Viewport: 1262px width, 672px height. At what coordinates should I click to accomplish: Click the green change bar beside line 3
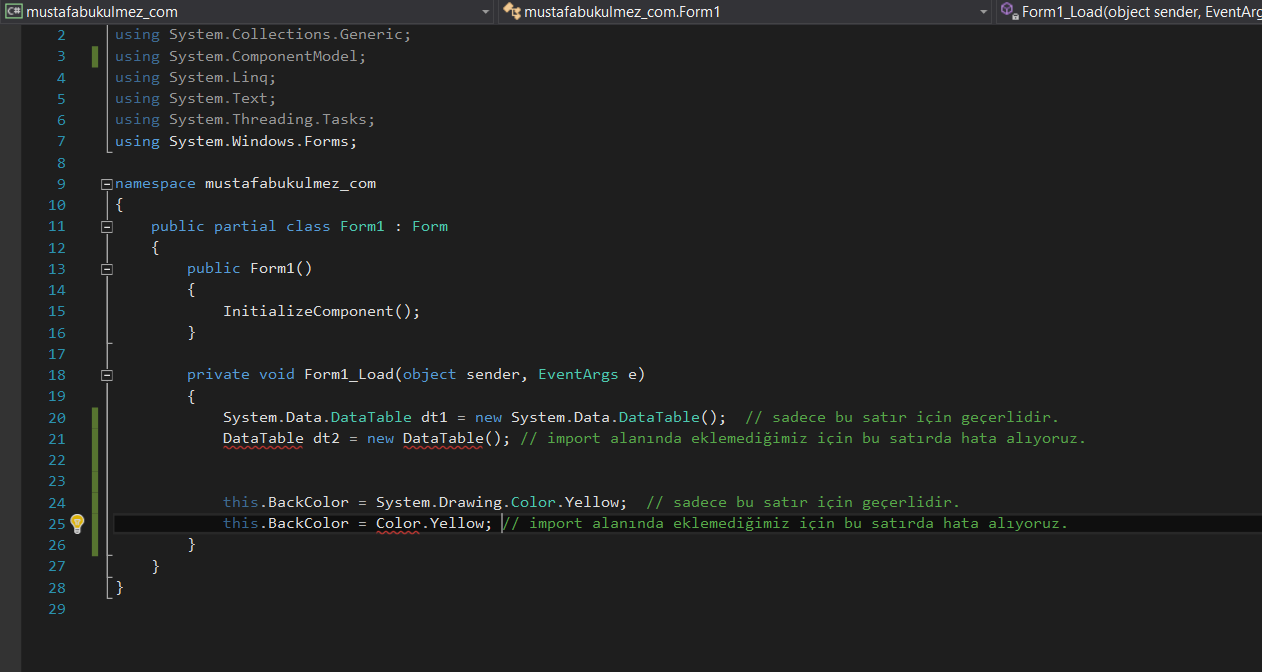(x=95, y=55)
